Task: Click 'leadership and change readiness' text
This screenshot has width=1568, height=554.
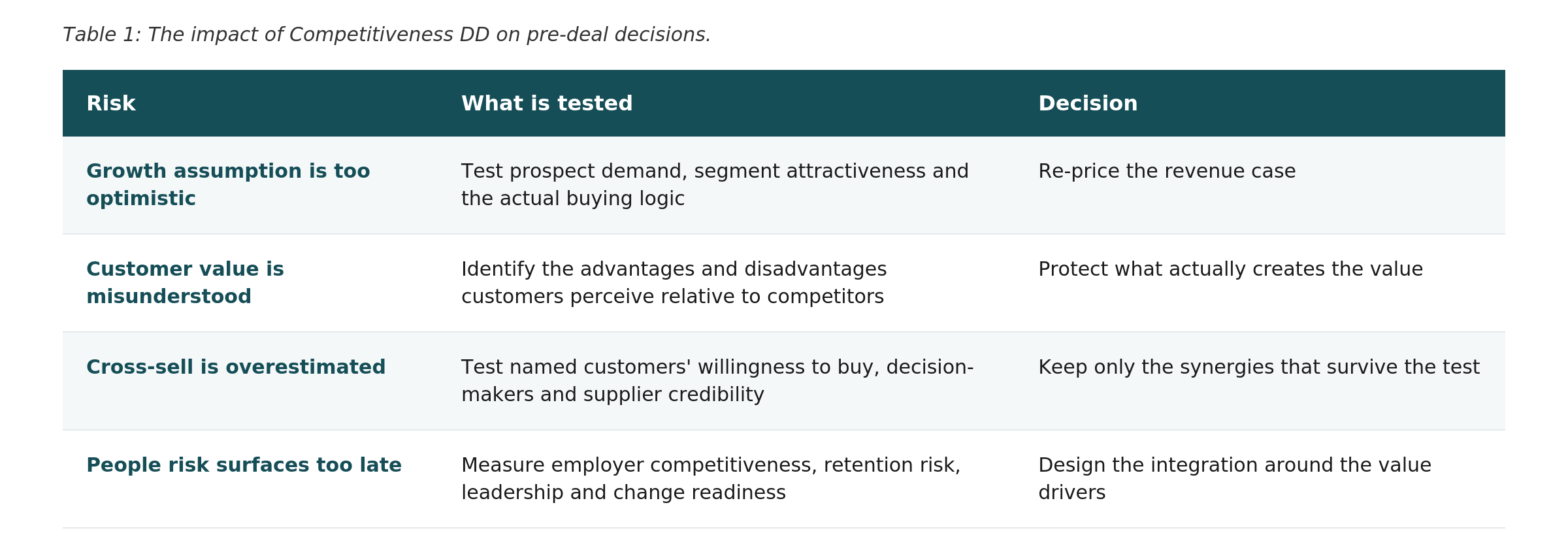Action: (x=623, y=493)
